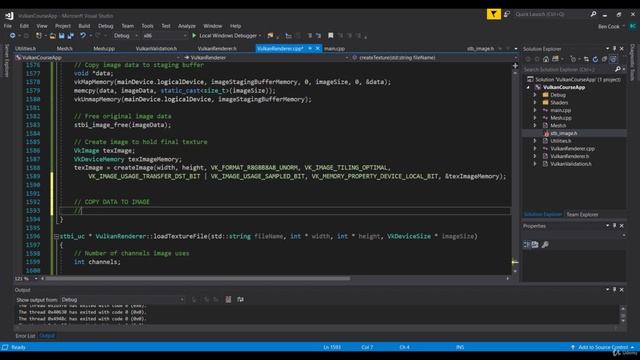This screenshot has width=640, height=360.
Task: Expand the Shaders folder node
Action: [x=535, y=102]
